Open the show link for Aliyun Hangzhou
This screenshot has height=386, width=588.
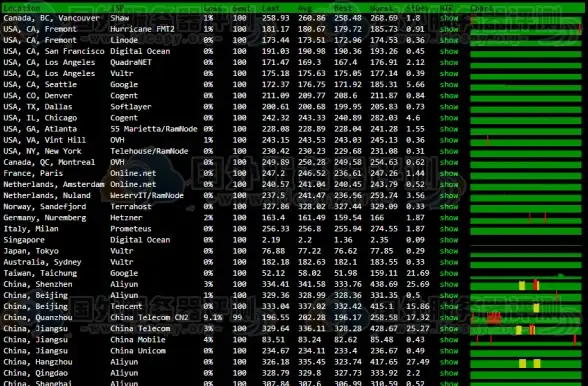click(449, 362)
